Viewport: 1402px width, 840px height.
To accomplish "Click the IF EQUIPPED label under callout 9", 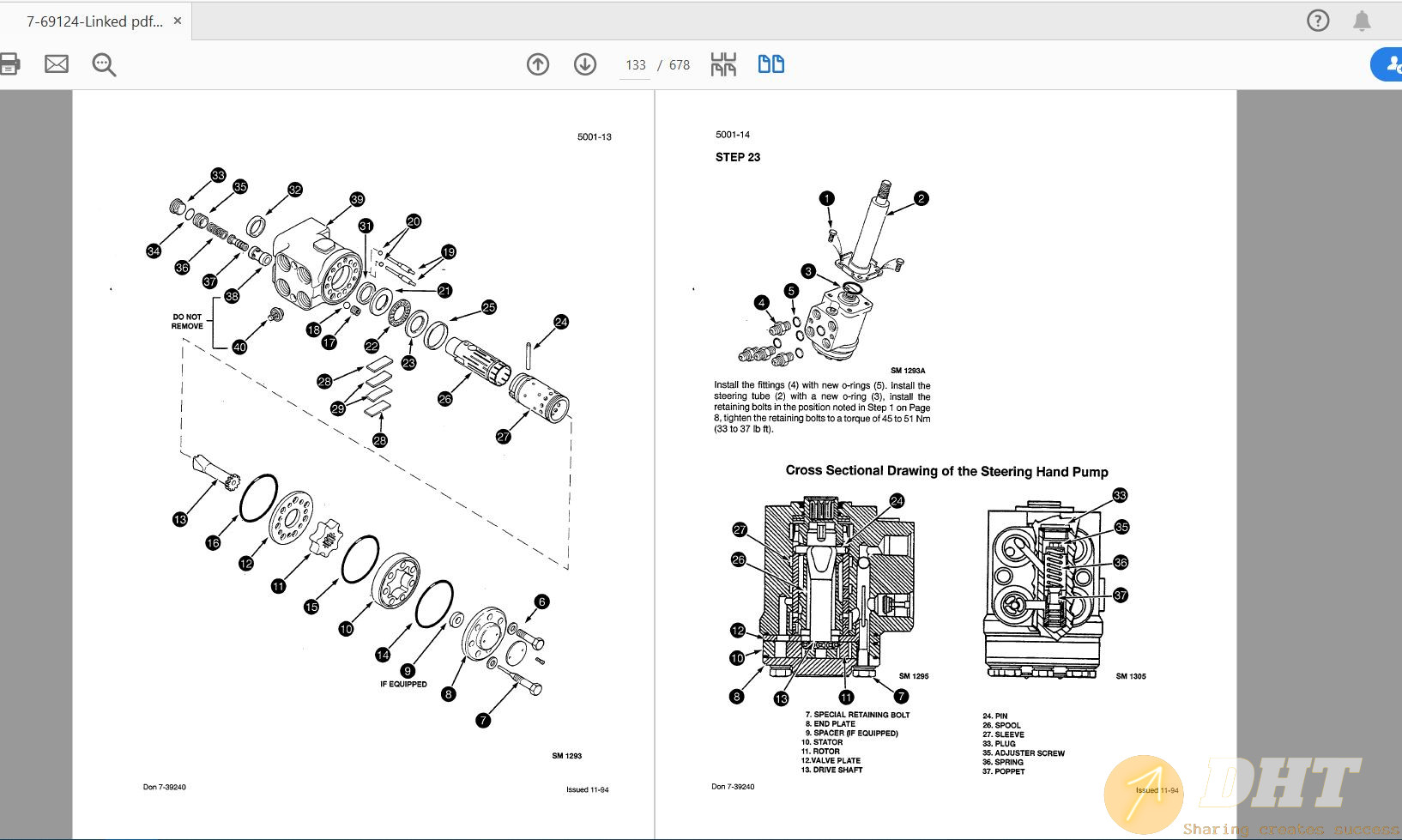I will tap(403, 684).
